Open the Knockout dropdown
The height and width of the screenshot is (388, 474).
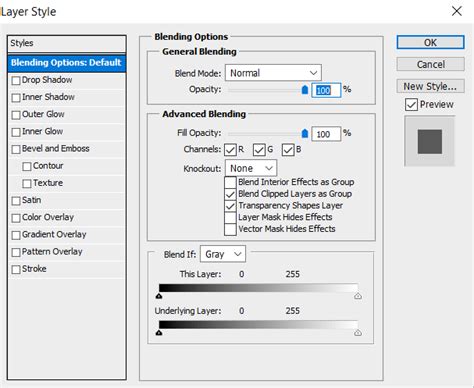251,168
